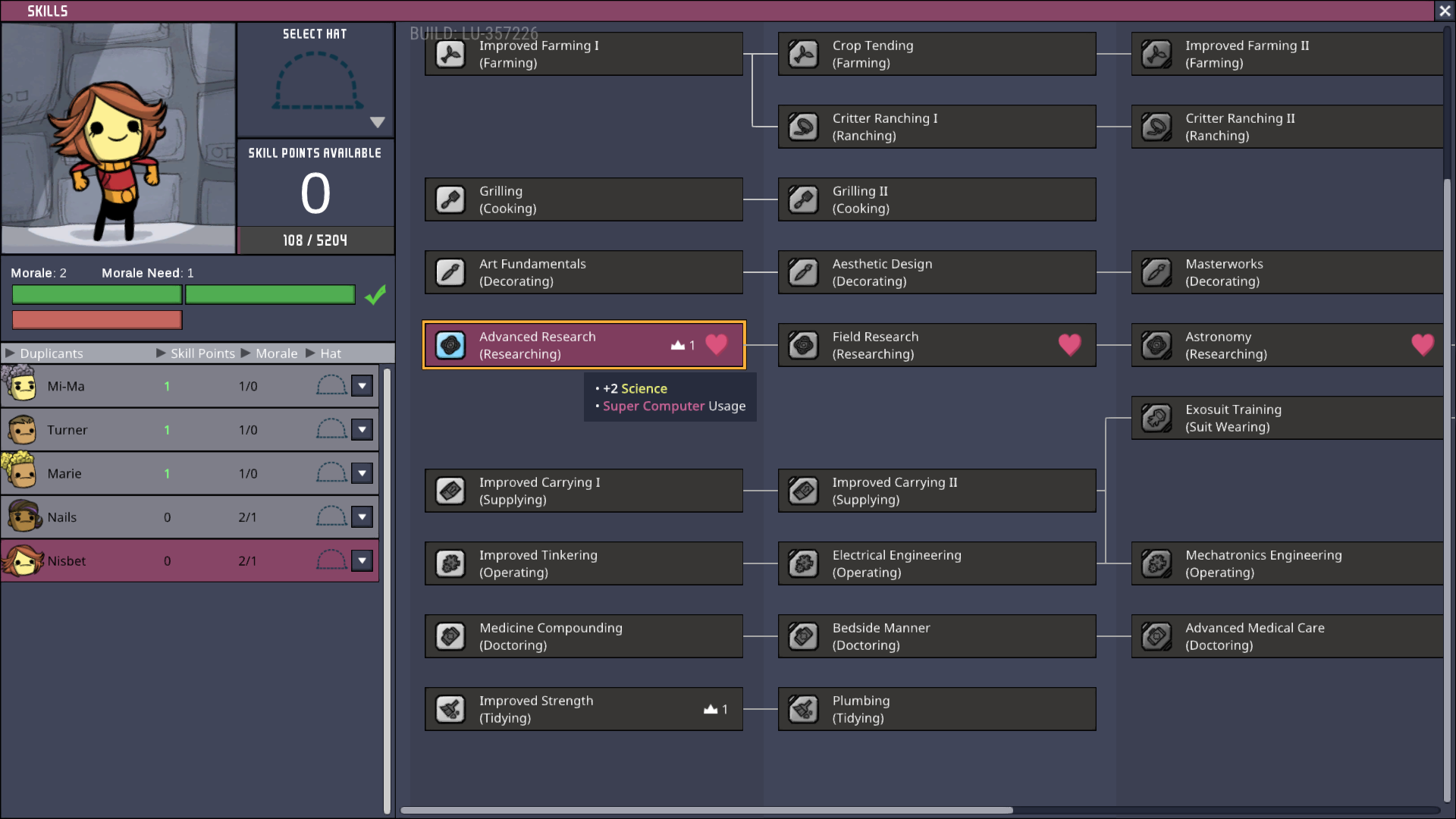Click the Plumbing skill icon
The image size is (1456, 819).
coord(803,709)
